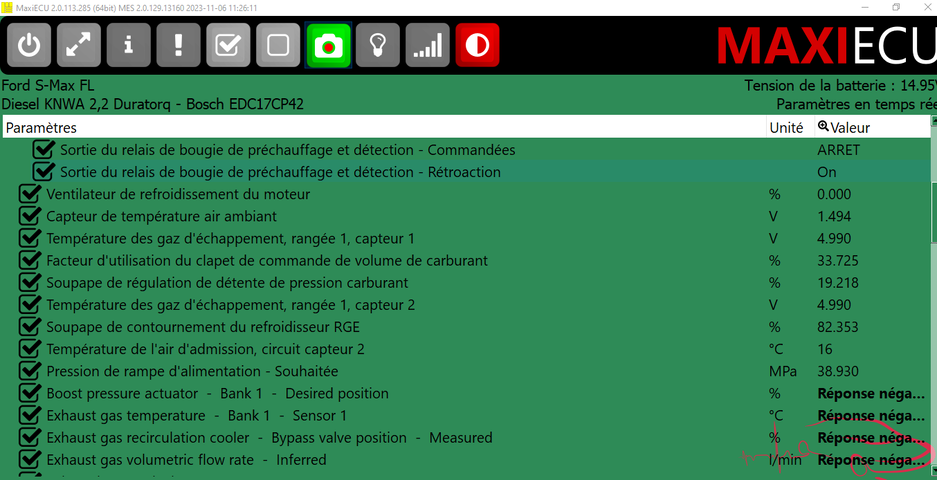Click the checked-box select all icon
Image resolution: width=937 pixels, height=480 pixels.
228,45
